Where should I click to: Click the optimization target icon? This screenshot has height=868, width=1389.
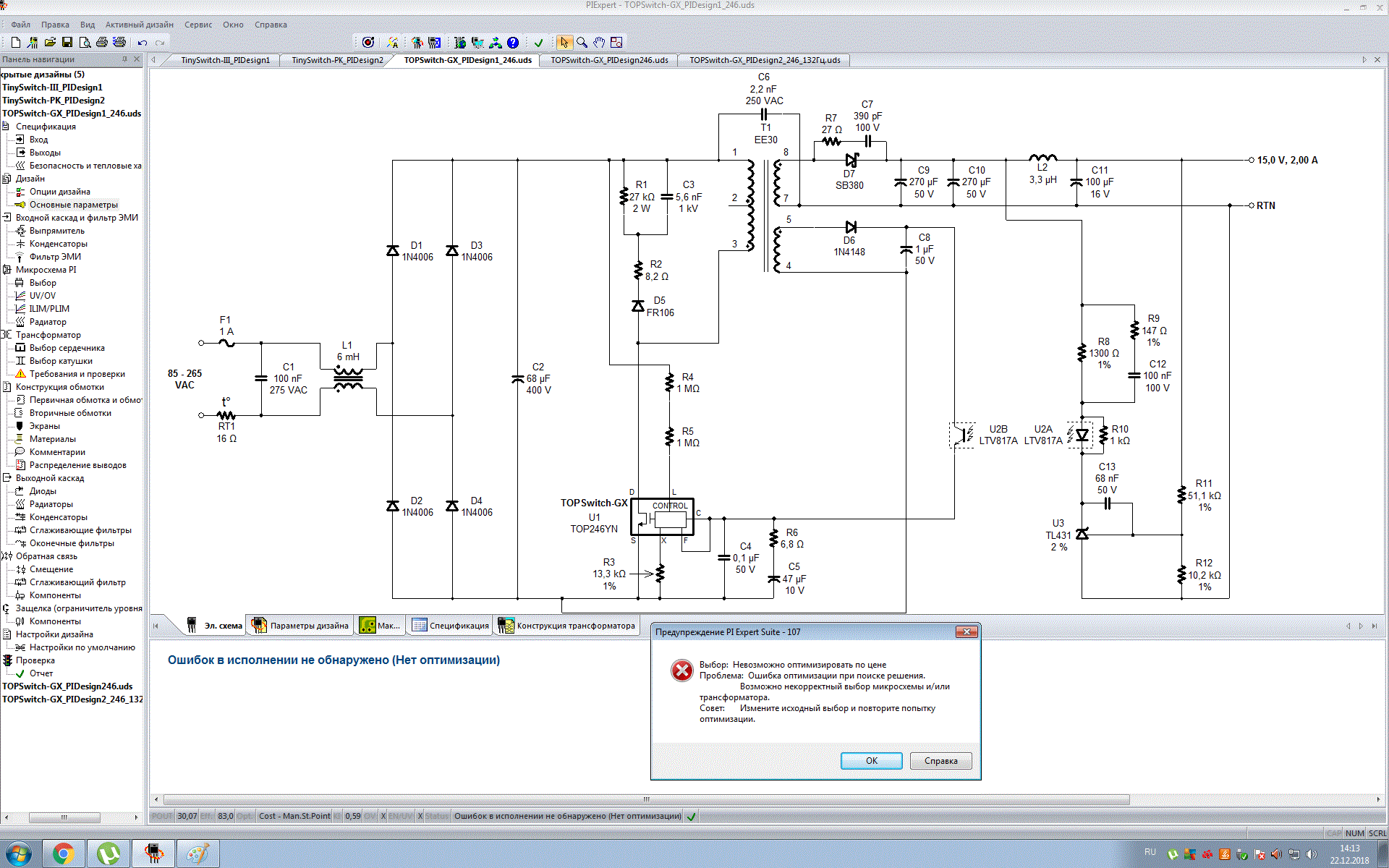click(x=368, y=43)
